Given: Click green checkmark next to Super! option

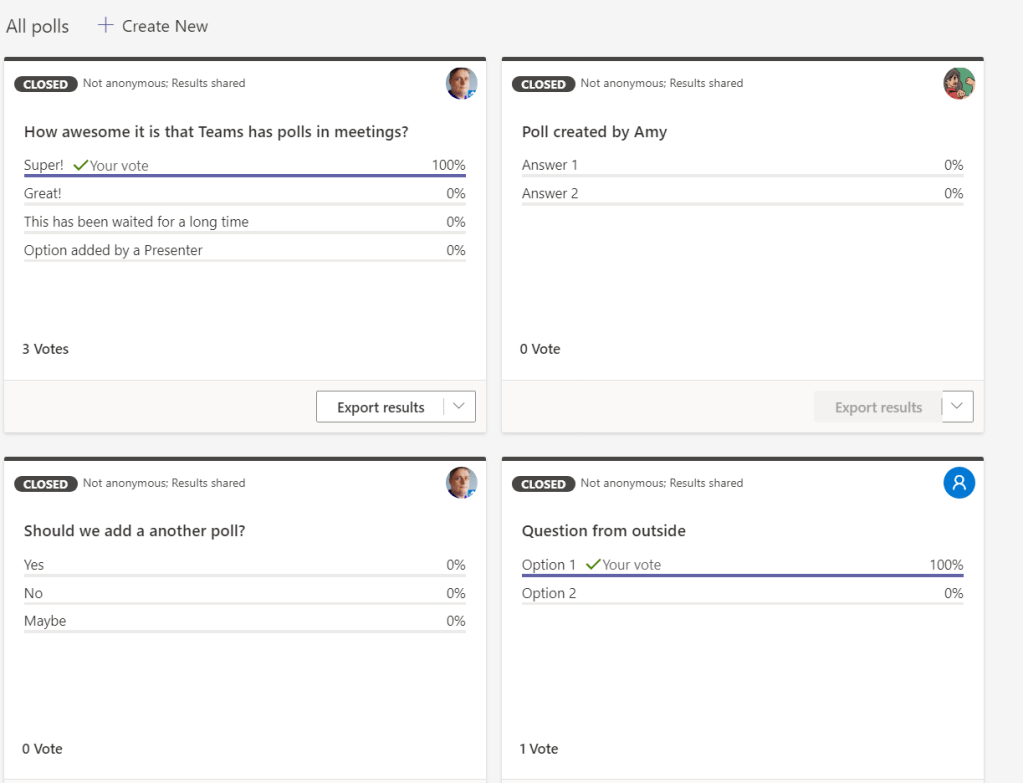Looking at the screenshot, I should [80, 165].
